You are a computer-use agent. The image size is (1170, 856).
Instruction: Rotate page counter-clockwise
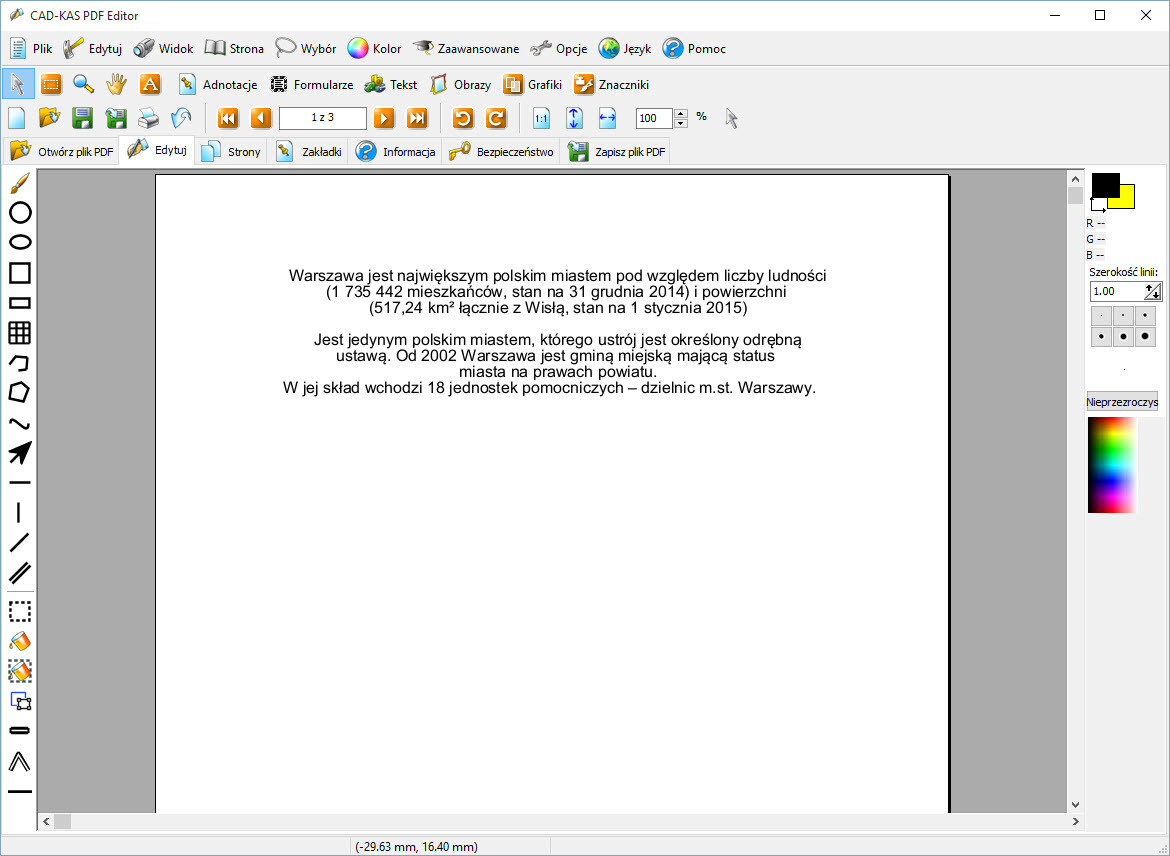[x=463, y=118]
